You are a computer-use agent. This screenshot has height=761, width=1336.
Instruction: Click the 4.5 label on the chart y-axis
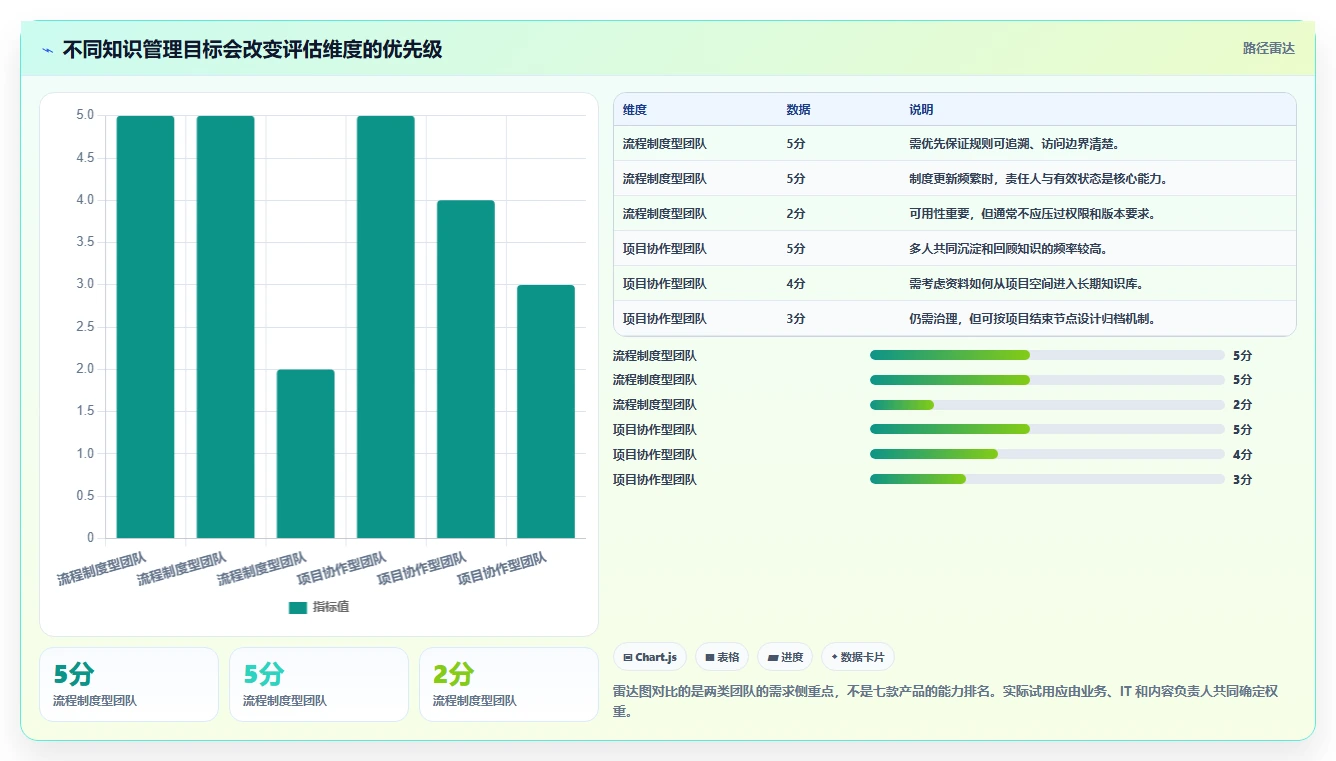point(85,158)
